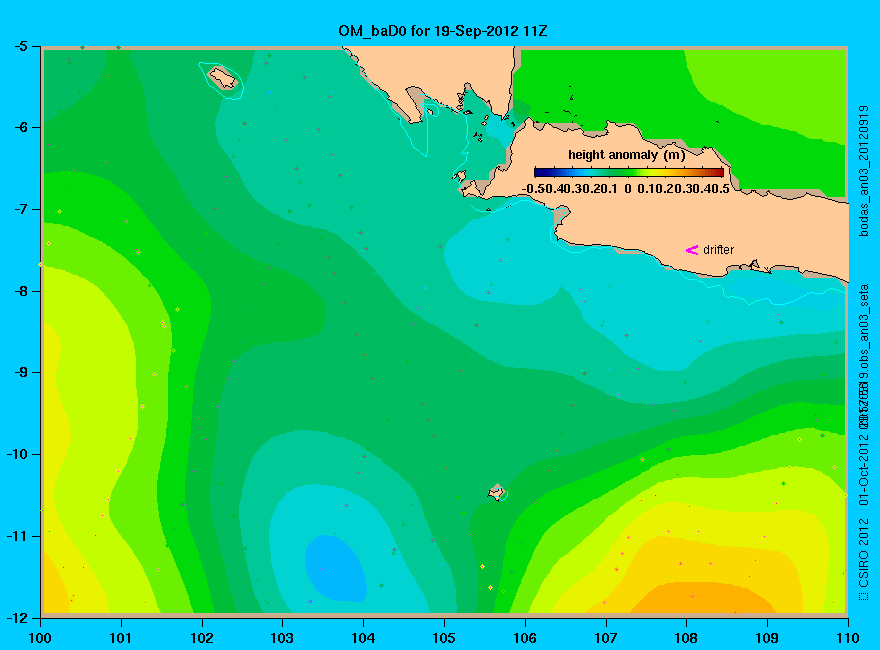The width and height of the screenshot is (880, 650).
Task: Click the x-axis label 108
Action: point(686,638)
